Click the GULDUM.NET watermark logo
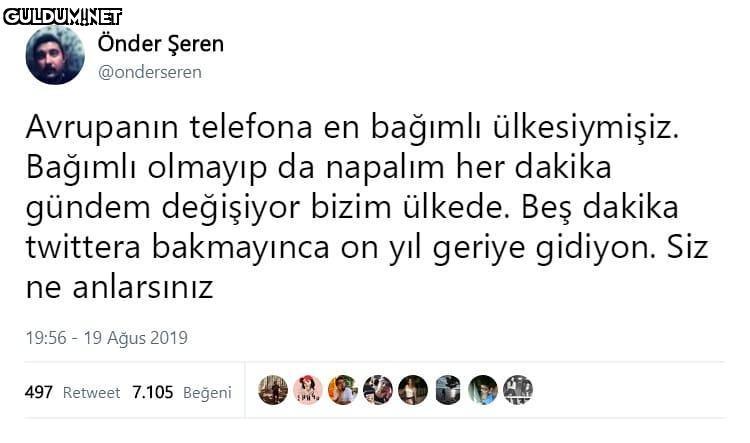This screenshot has height=443, width=750. click(x=62, y=15)
